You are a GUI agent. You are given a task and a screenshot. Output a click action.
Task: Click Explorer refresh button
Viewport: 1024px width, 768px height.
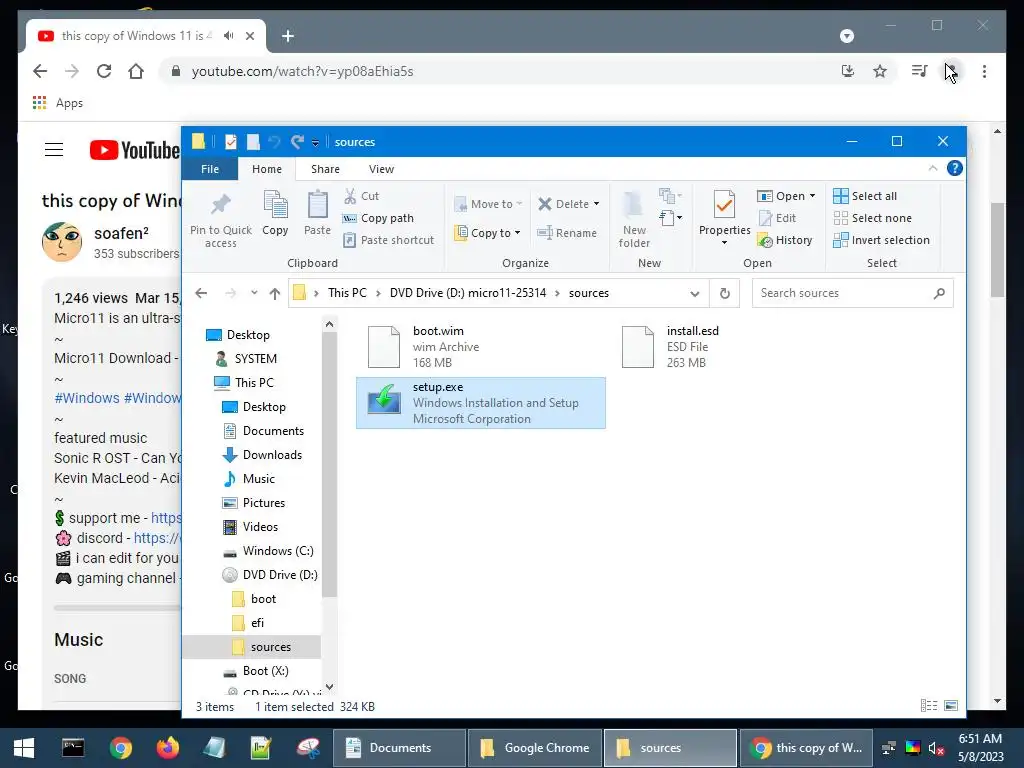724,293
